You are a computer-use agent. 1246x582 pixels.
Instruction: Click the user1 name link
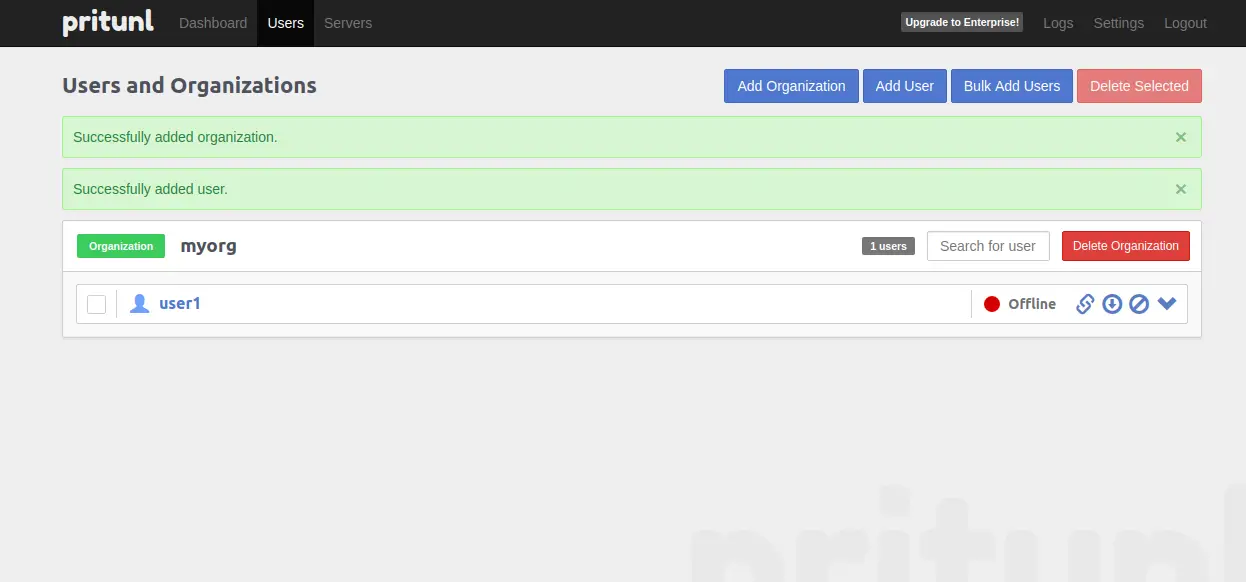pyautogui.click(x=180, y=303)
